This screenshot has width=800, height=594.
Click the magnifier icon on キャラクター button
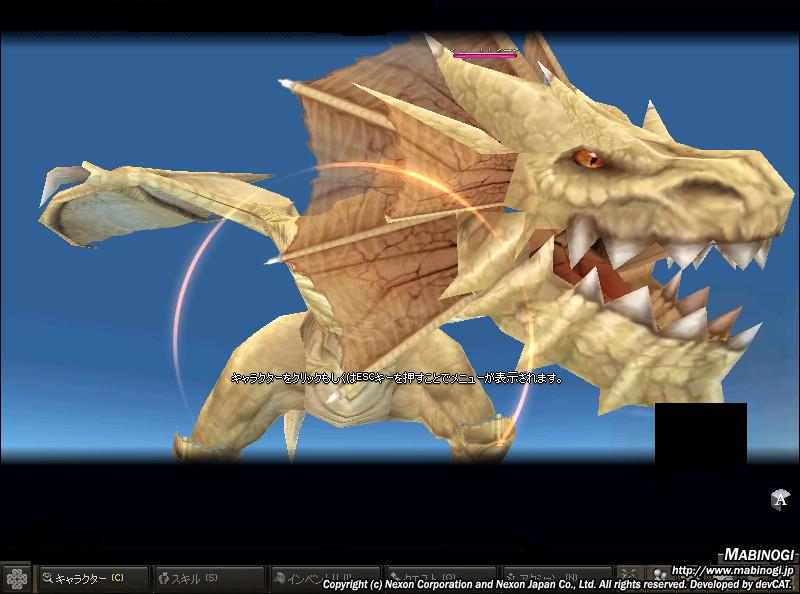[48, 578]
